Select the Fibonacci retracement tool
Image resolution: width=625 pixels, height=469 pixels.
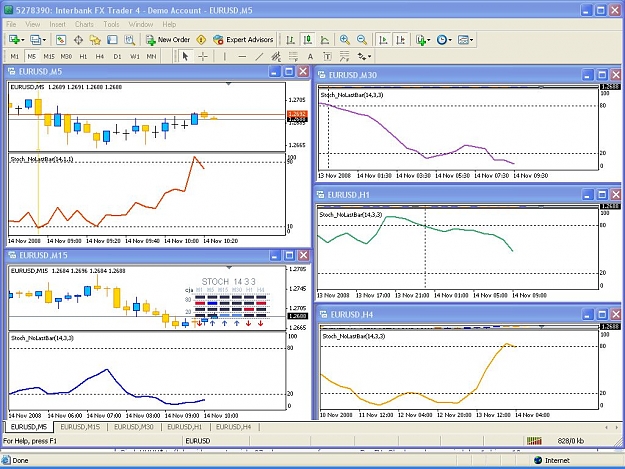coord(293,57)
